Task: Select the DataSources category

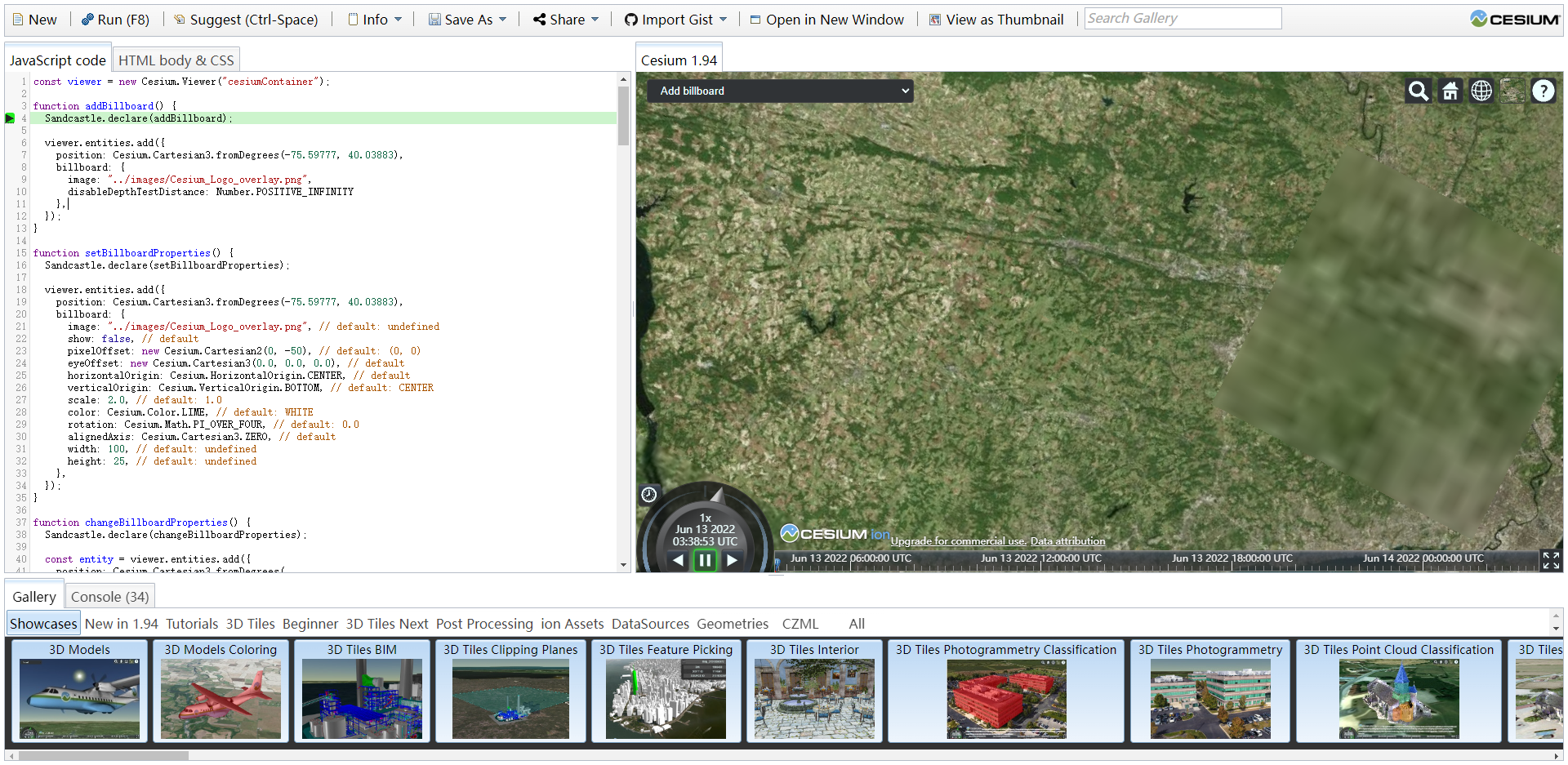Action: point(650,624)
